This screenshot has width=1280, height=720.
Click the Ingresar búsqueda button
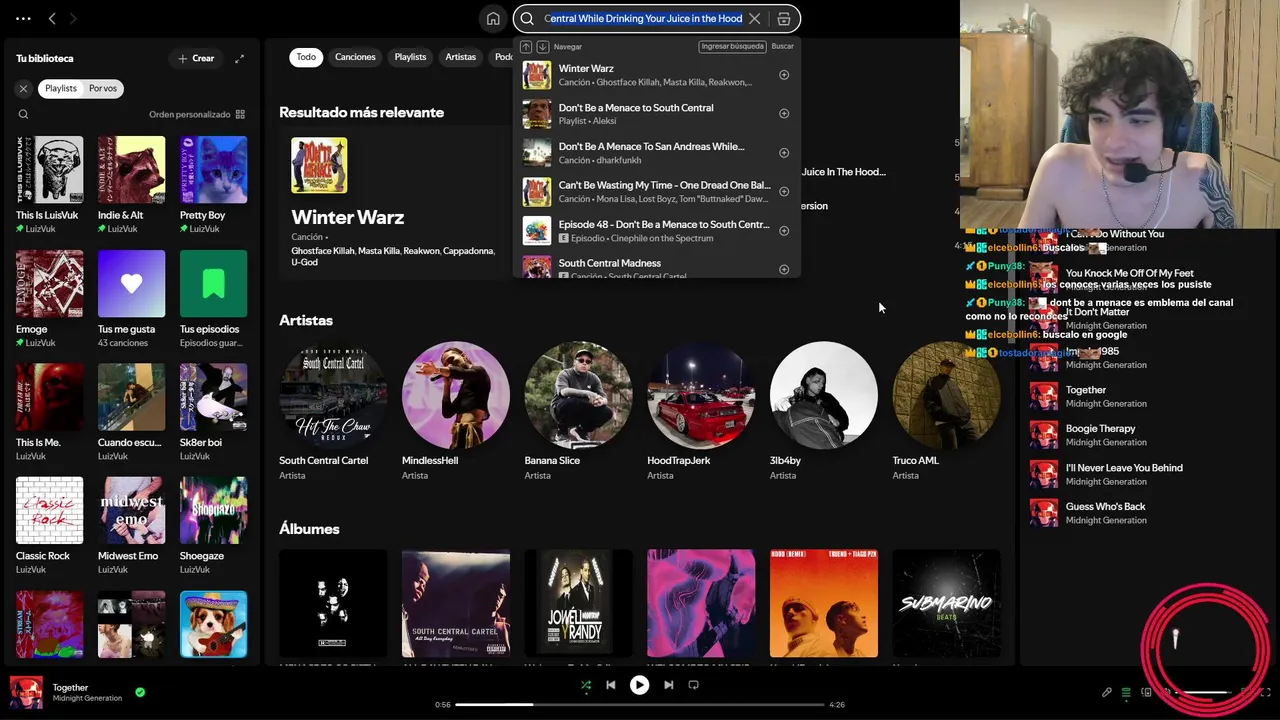coord(733,46)
